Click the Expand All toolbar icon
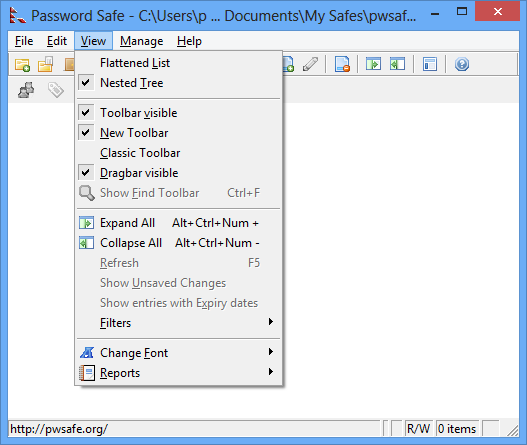This screenshot has height=445, width=527. click(x=373, y=64)
